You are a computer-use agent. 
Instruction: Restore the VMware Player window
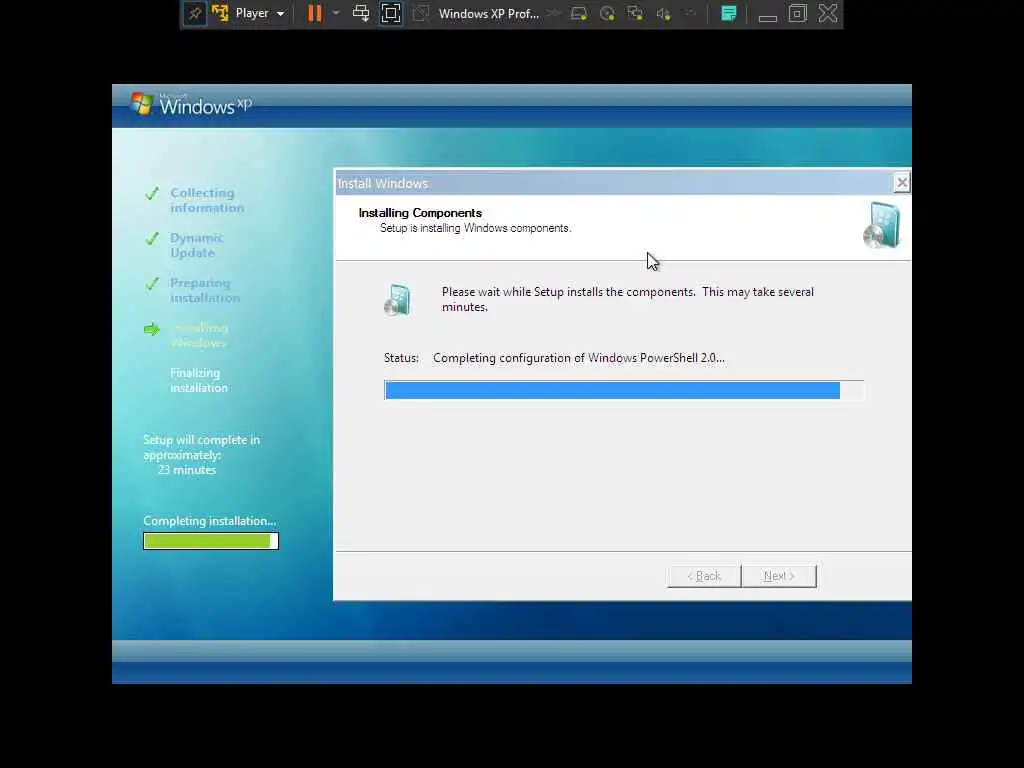tap(797, 13)
